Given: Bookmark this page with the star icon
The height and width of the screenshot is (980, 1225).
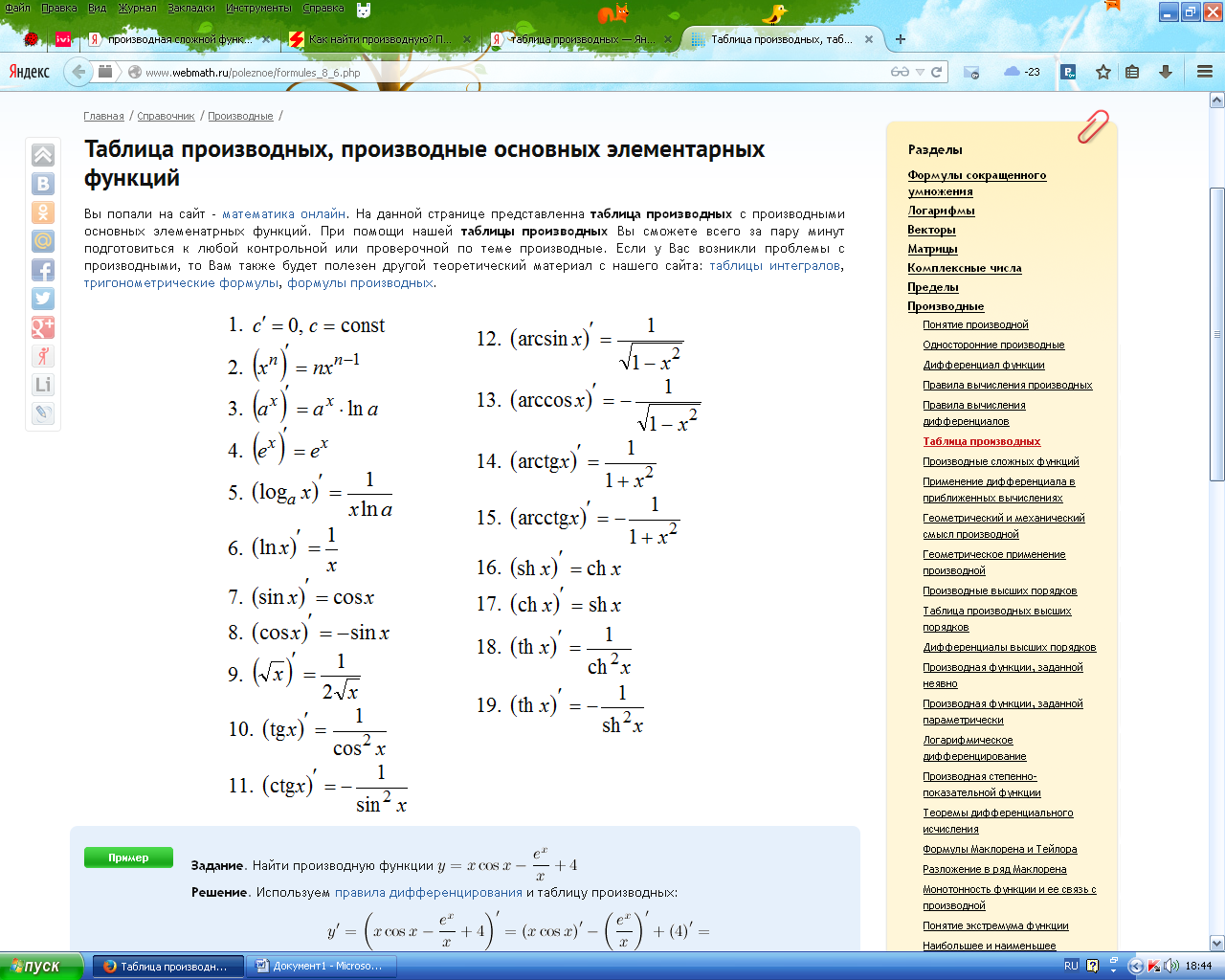Looking at the screenshot, I should (x=1103, y=72).
